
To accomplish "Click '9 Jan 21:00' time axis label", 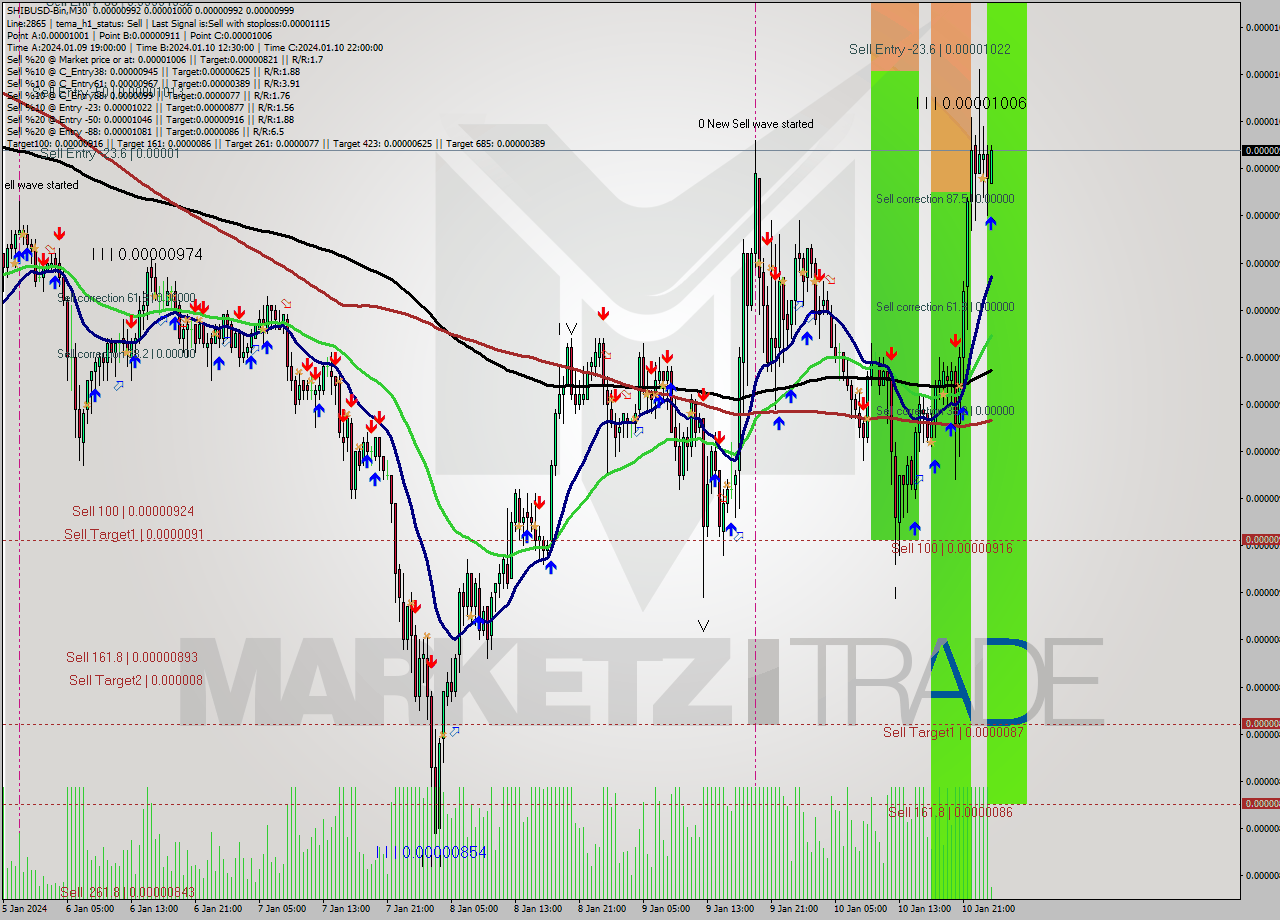I will point(794,908).
